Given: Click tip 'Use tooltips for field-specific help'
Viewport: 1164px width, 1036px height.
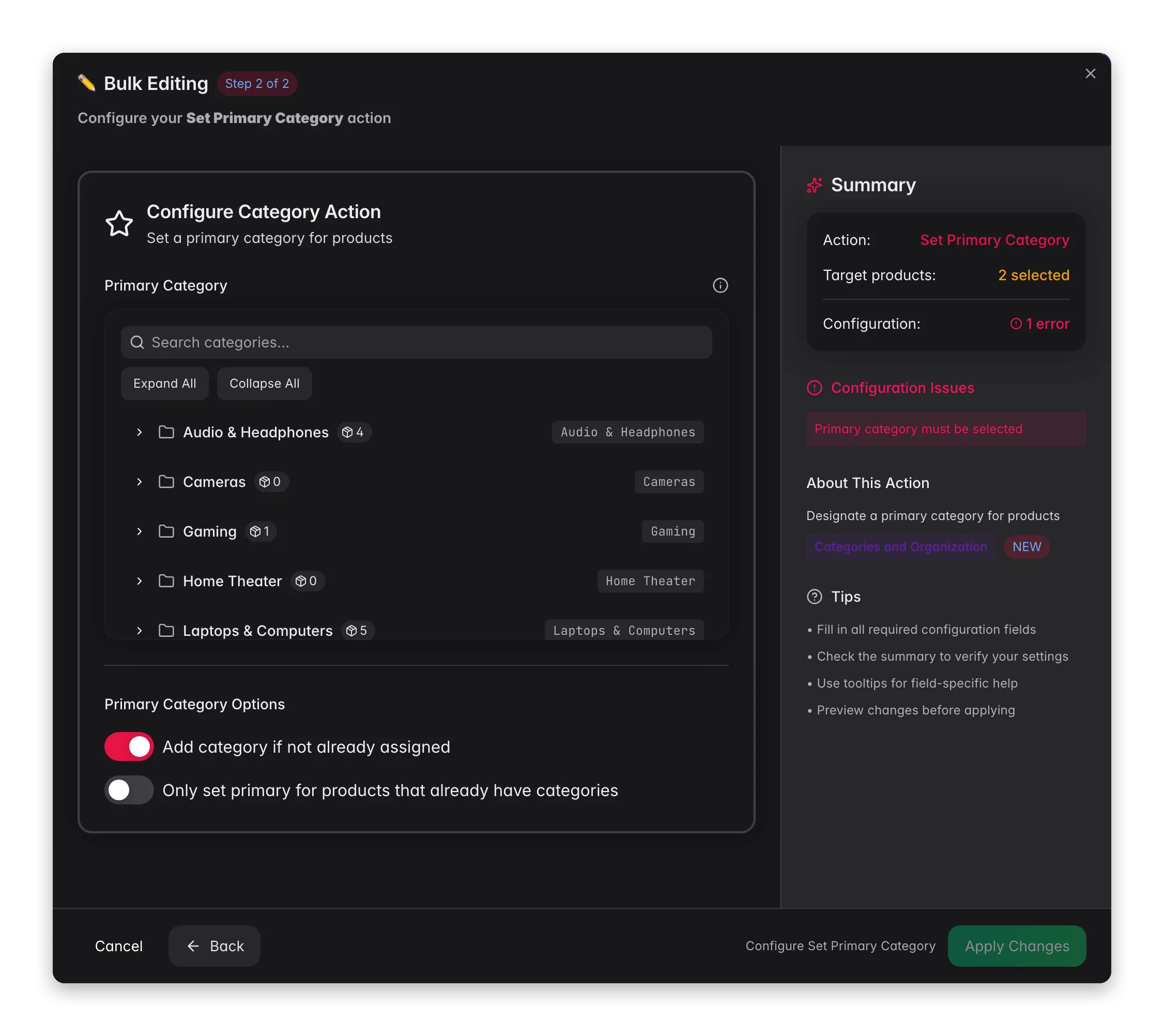Looking at the screenshot, I should pyautogui.click(x=917, y=683).
